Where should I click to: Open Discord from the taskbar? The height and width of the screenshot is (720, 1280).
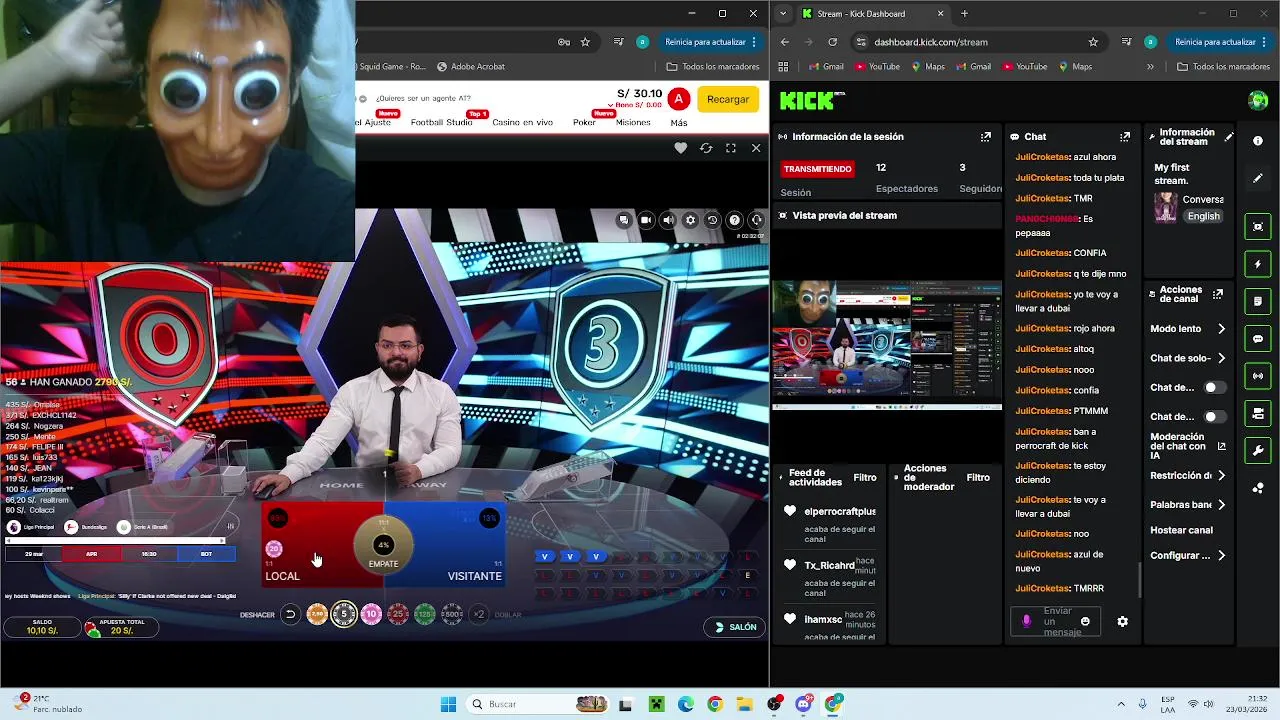pos(803,704)
